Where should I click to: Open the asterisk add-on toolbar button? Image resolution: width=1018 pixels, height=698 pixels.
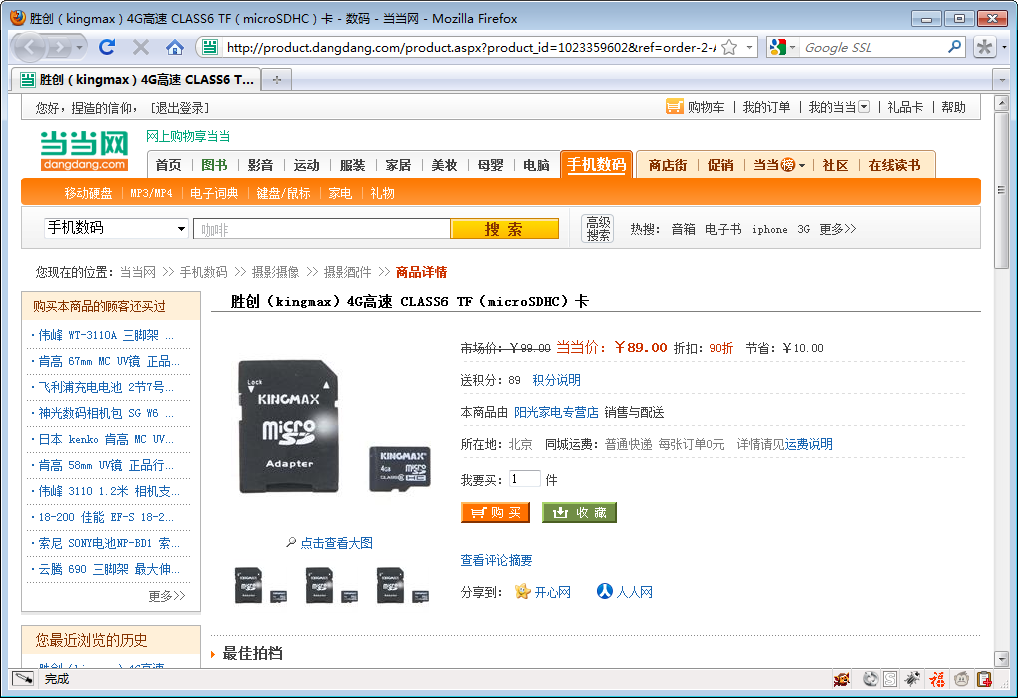[x=984, y=47]
